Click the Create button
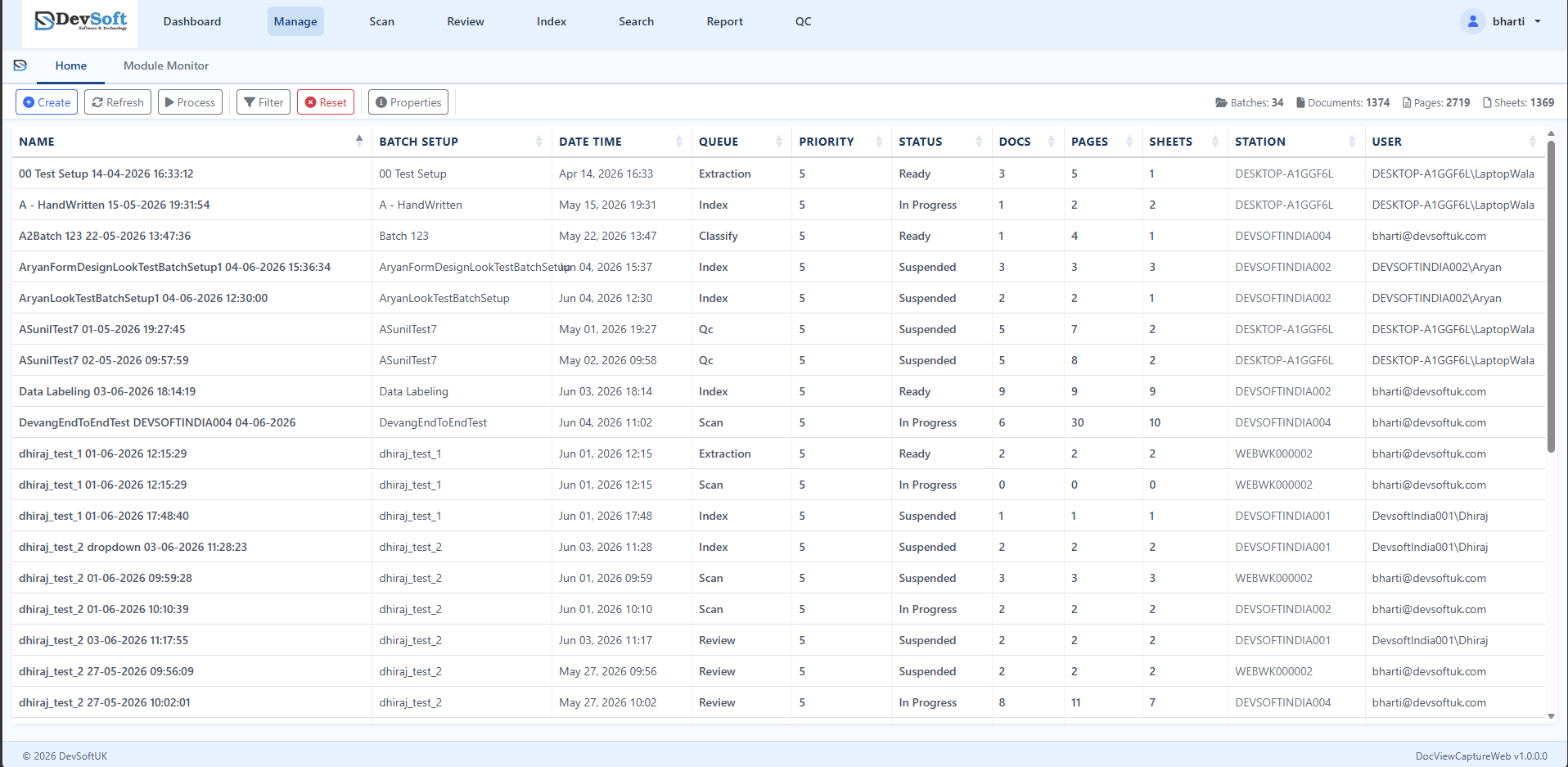Viewport: 1568px width, 767px height. (x=47, y=102)
